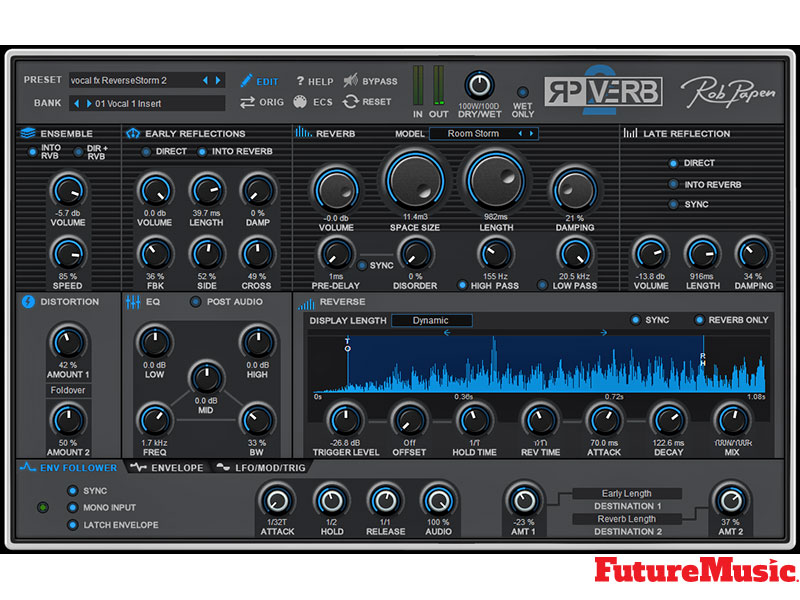The height and width of the screenshot is (600, 800).
Task: Select Ensemble DIR + RVB option
Action: click(x=78, y=152)
